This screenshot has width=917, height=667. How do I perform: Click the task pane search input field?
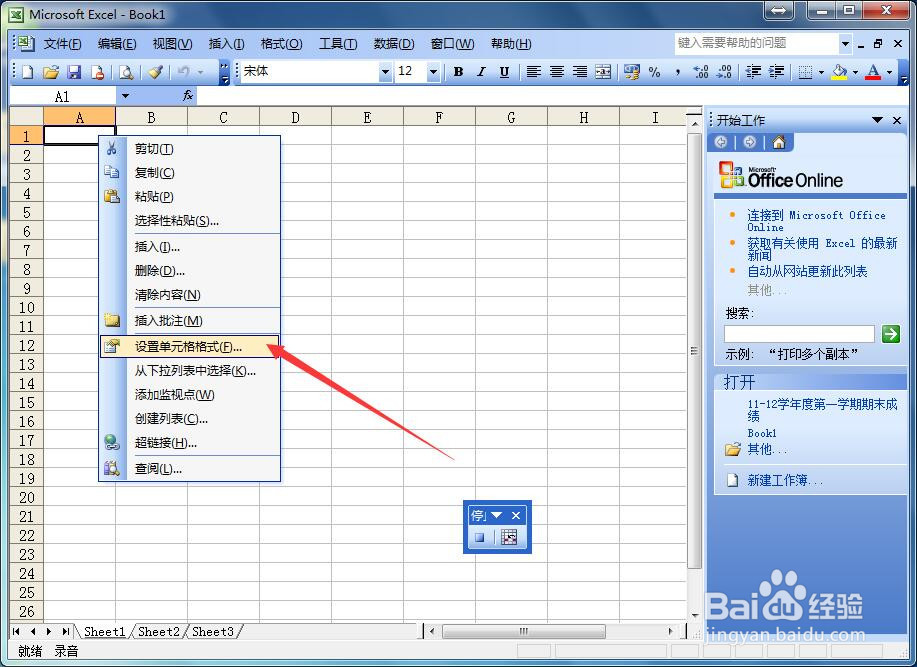pos(799,334)
